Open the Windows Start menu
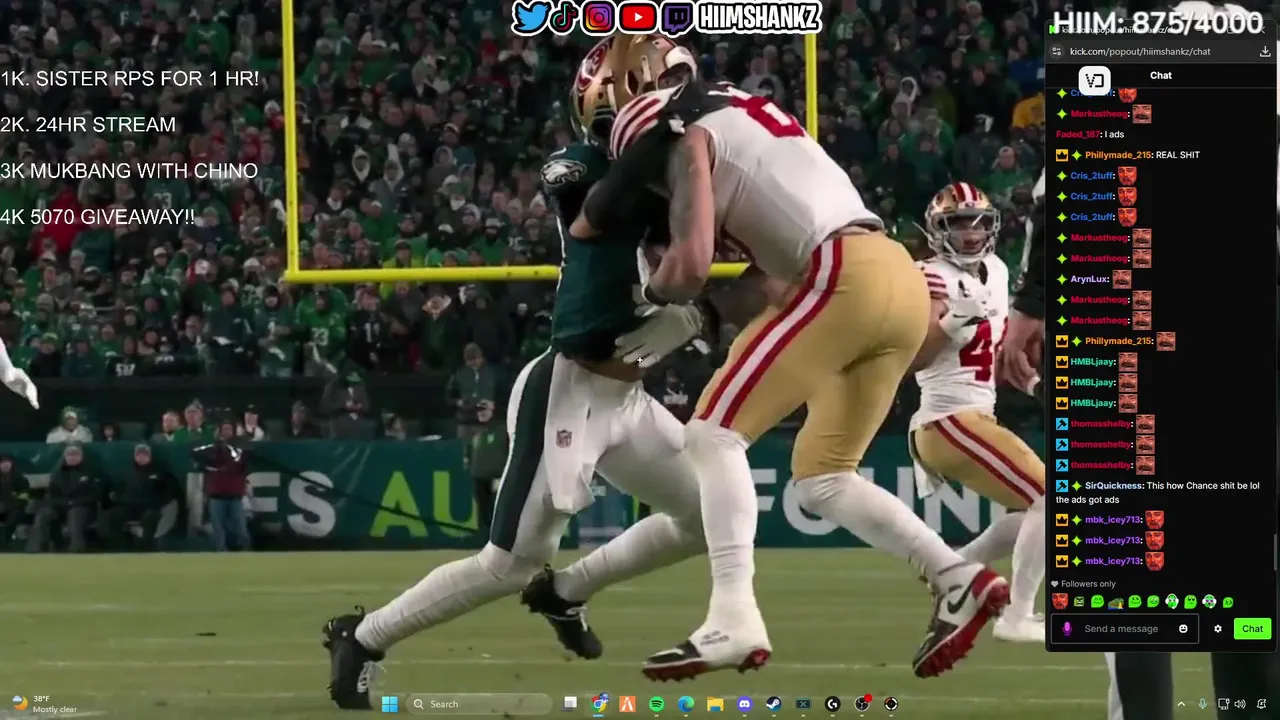The height and width of the screenshot is (720, 1280). click(x=389, y=704)
